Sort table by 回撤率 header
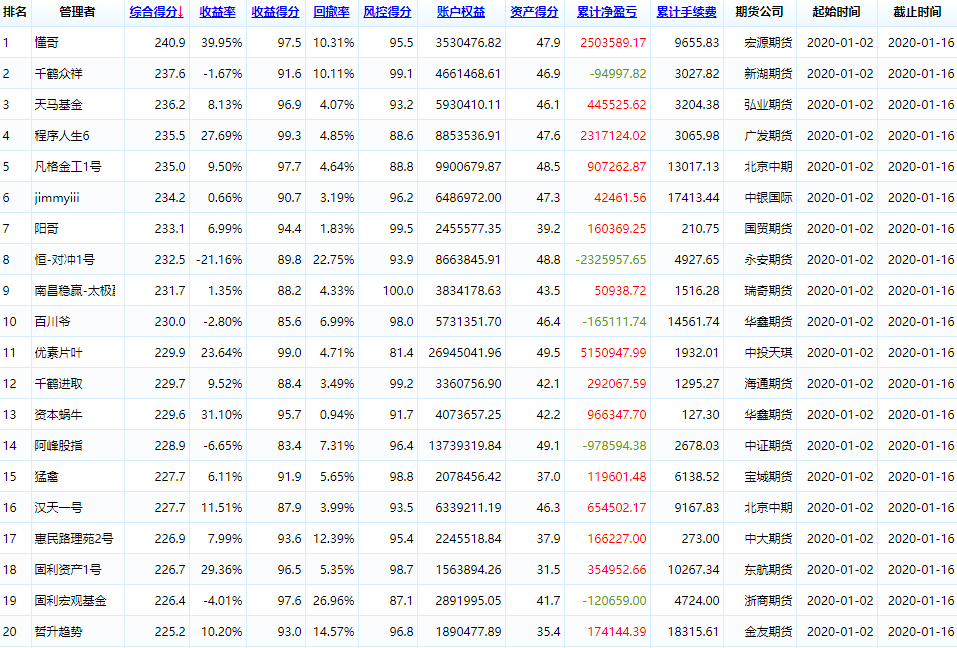The height and width of the screenshot is (648, 957). (x=331, y=12)
